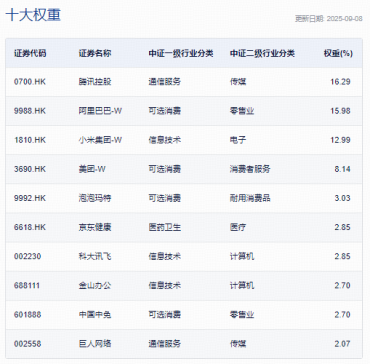
Task: Click weight 2.70 in the 中国中免 row
Action: click(x=343, y=315)
